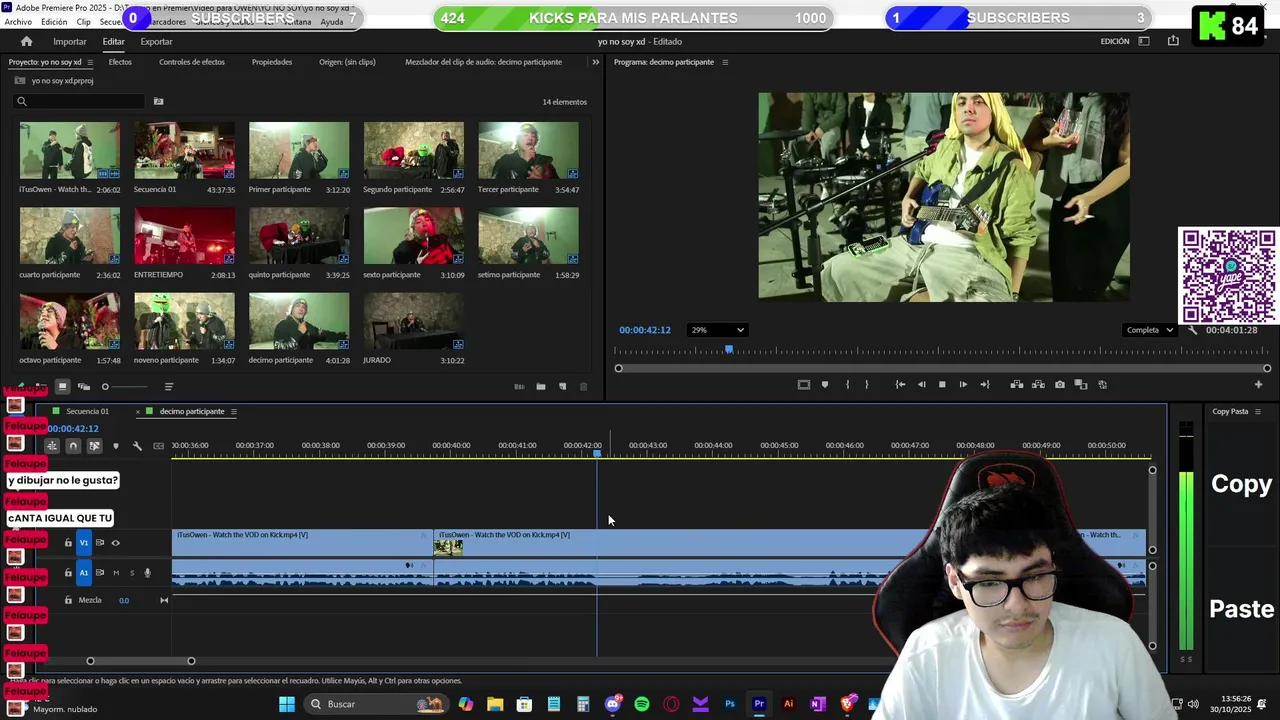The height and width of the screenshot is (720, 1280).
Task: Click the Extract button in Program monitor
Action: (x=1038, y=384)
